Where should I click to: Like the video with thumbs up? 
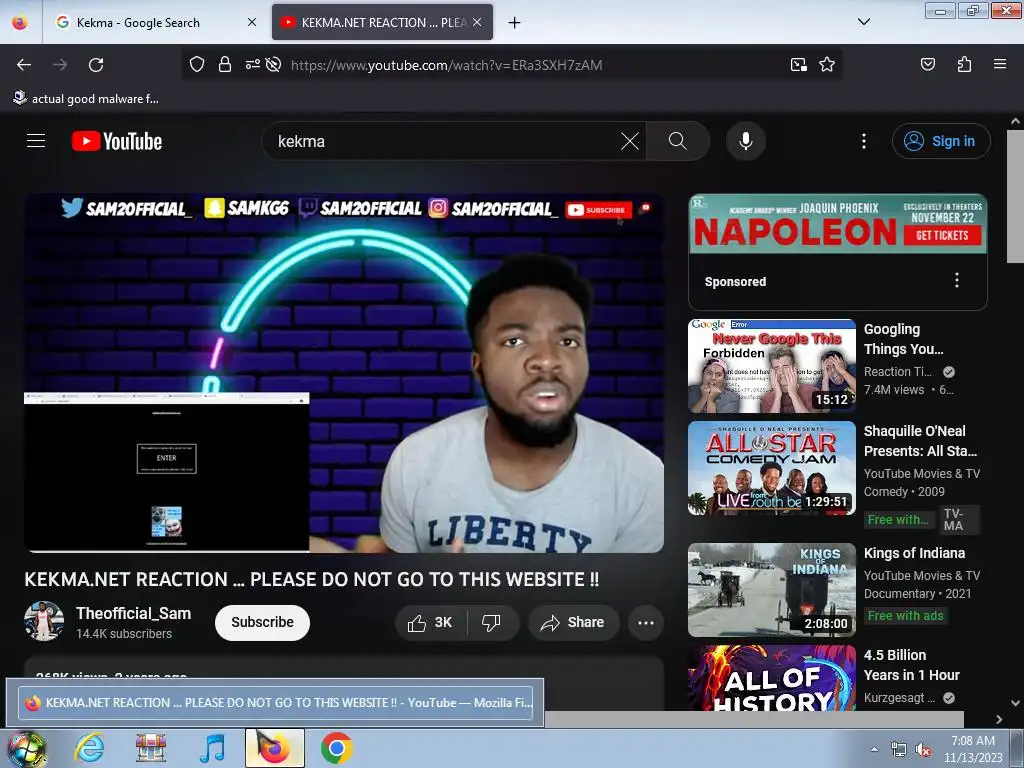[430, 622]
